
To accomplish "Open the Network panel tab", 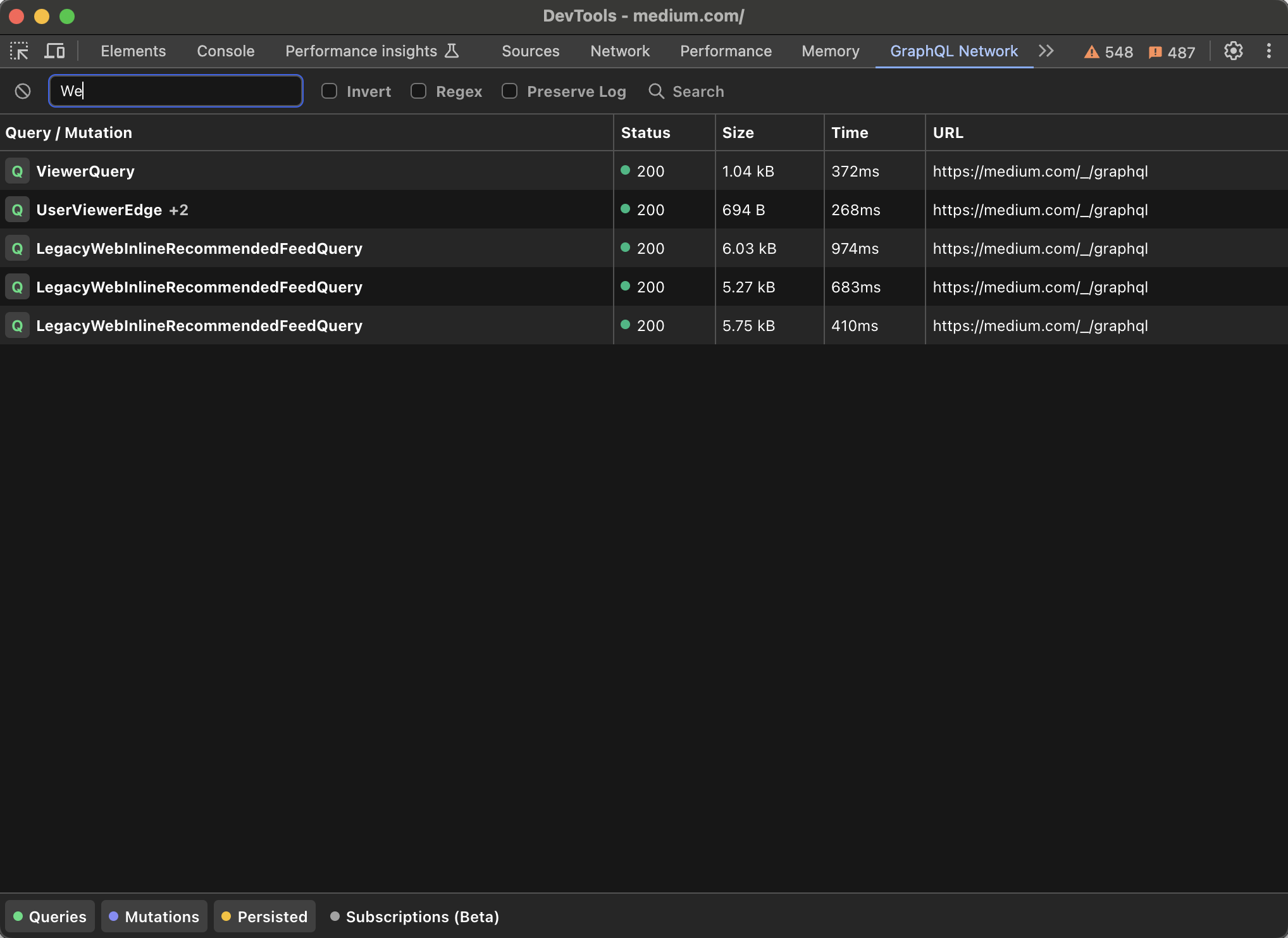I will [619, 51].
